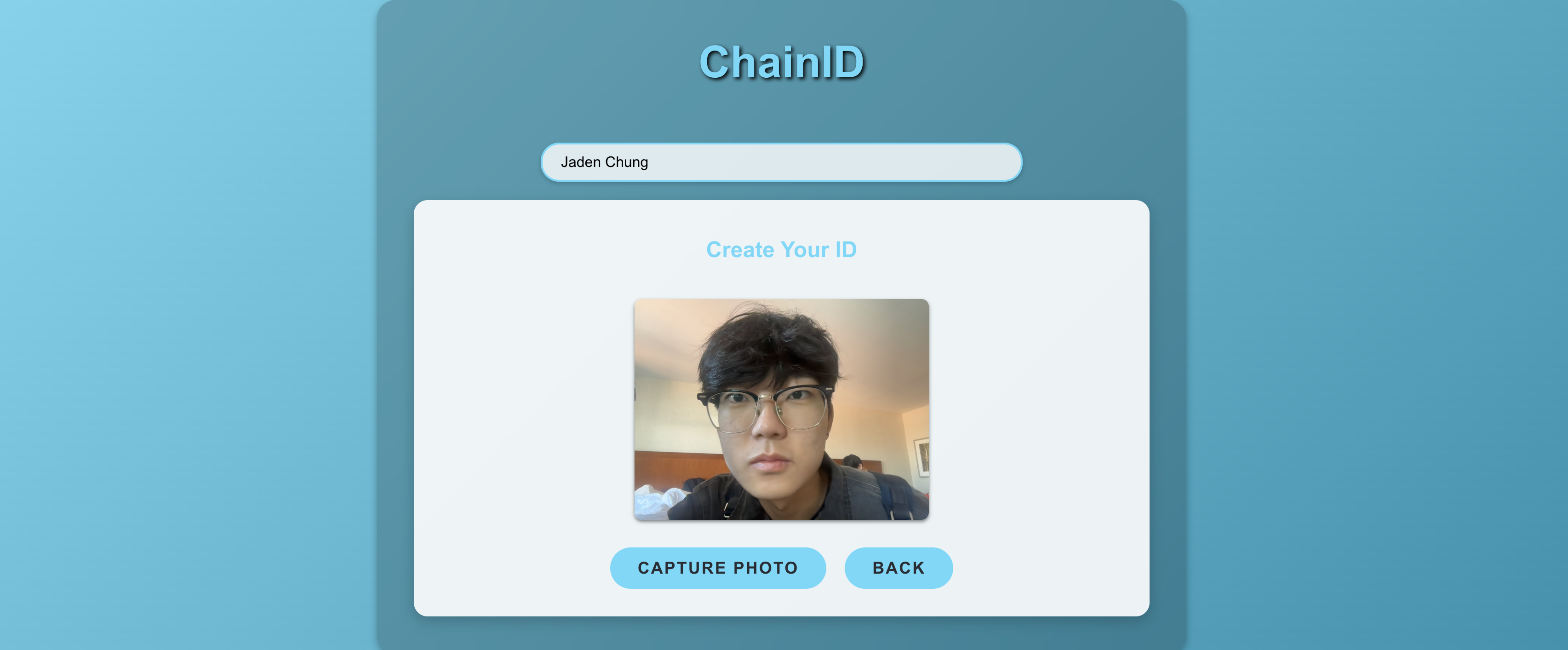Click the glasses in the camera preview
This screenshot has width=1568, height=650.
point(765,408)
